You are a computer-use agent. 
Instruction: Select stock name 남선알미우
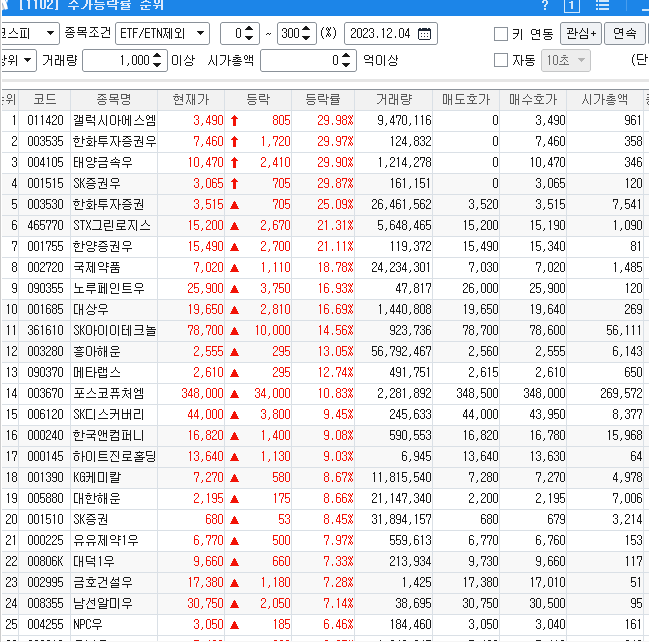[103, 604]
